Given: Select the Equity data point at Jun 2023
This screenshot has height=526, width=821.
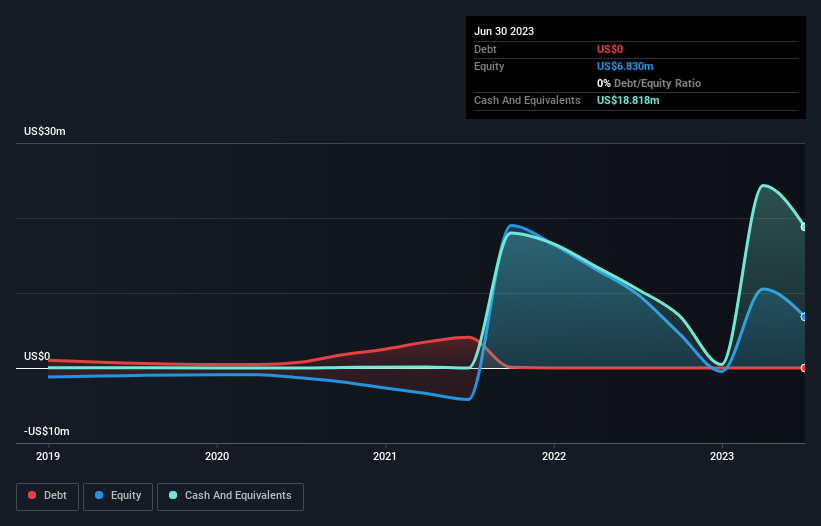Looking at the screenshot, I should [804, 317].
